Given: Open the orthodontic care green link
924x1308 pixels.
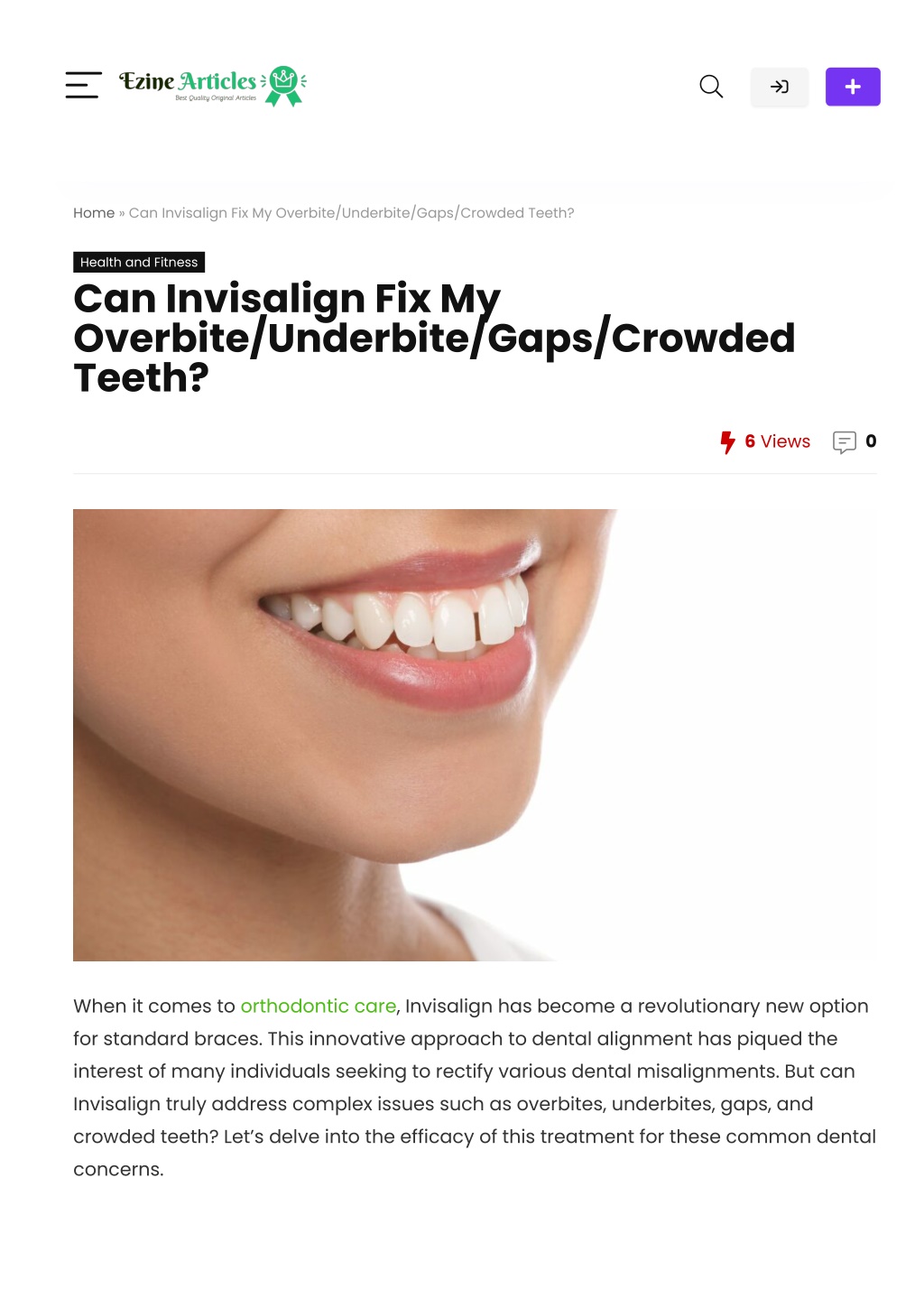Looking at the screenshot, I should [319, 1006].
